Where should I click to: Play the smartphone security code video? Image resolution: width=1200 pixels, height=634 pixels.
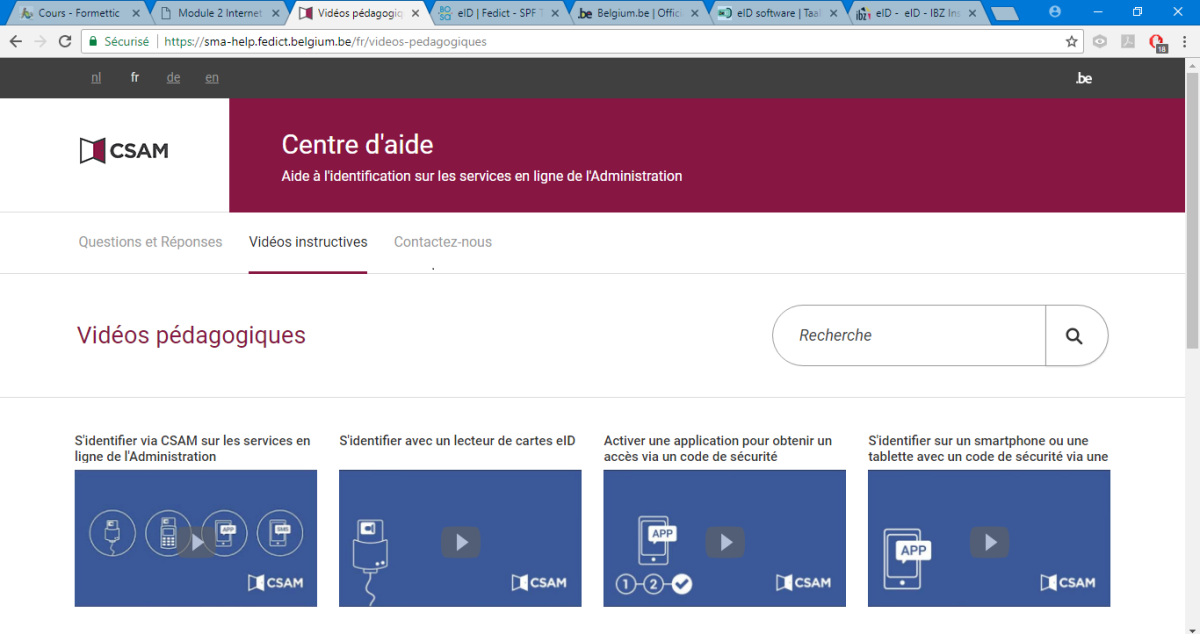[989, 542]
